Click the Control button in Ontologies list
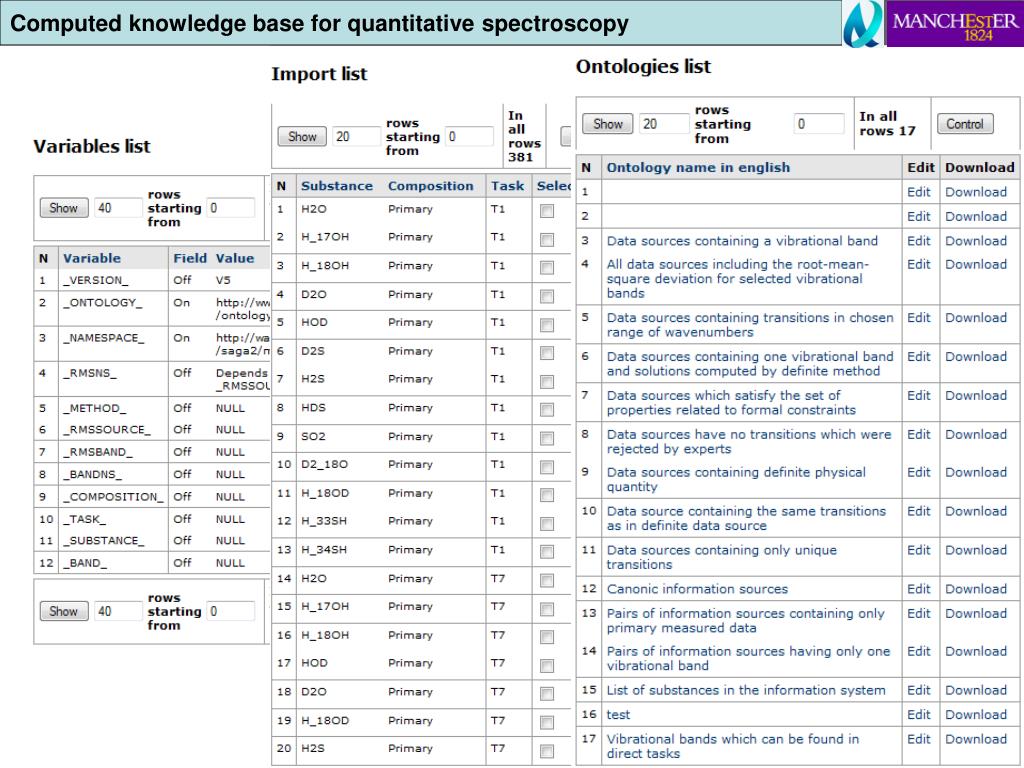1024x768 pixels. [965, 124]
